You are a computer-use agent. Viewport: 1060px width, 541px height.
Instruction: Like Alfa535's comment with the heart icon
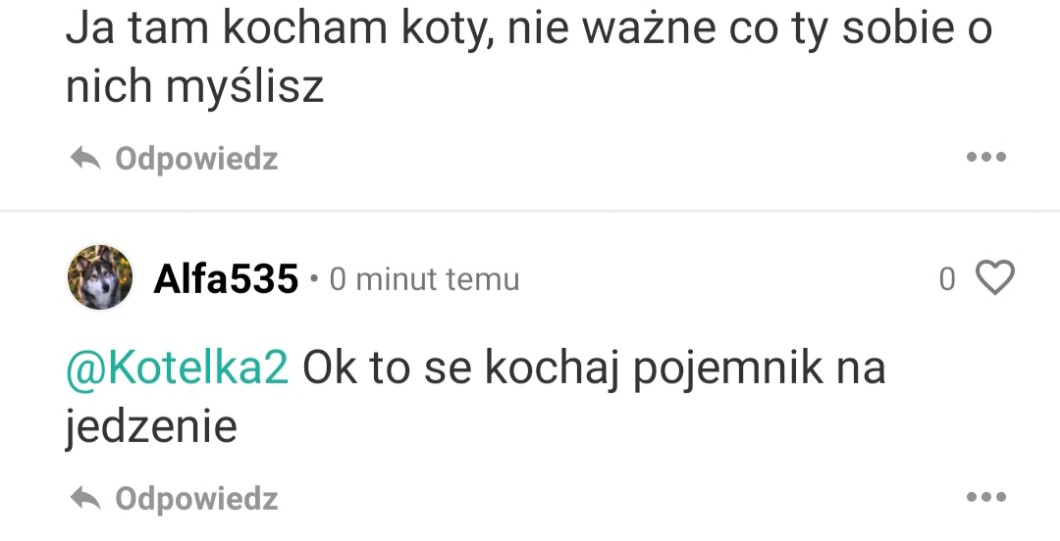tap(996, 277)
